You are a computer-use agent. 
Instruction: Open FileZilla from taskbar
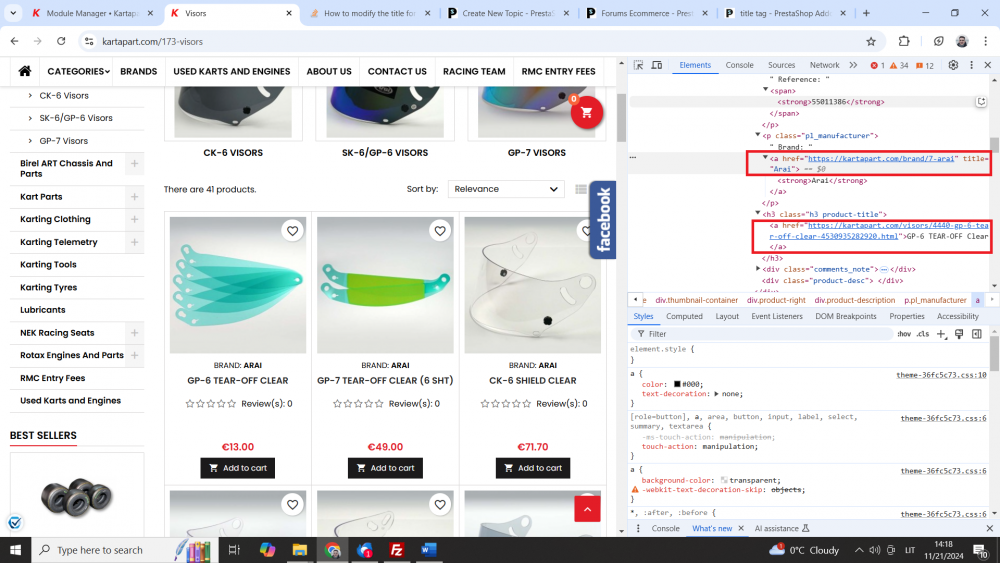point(396,550)
